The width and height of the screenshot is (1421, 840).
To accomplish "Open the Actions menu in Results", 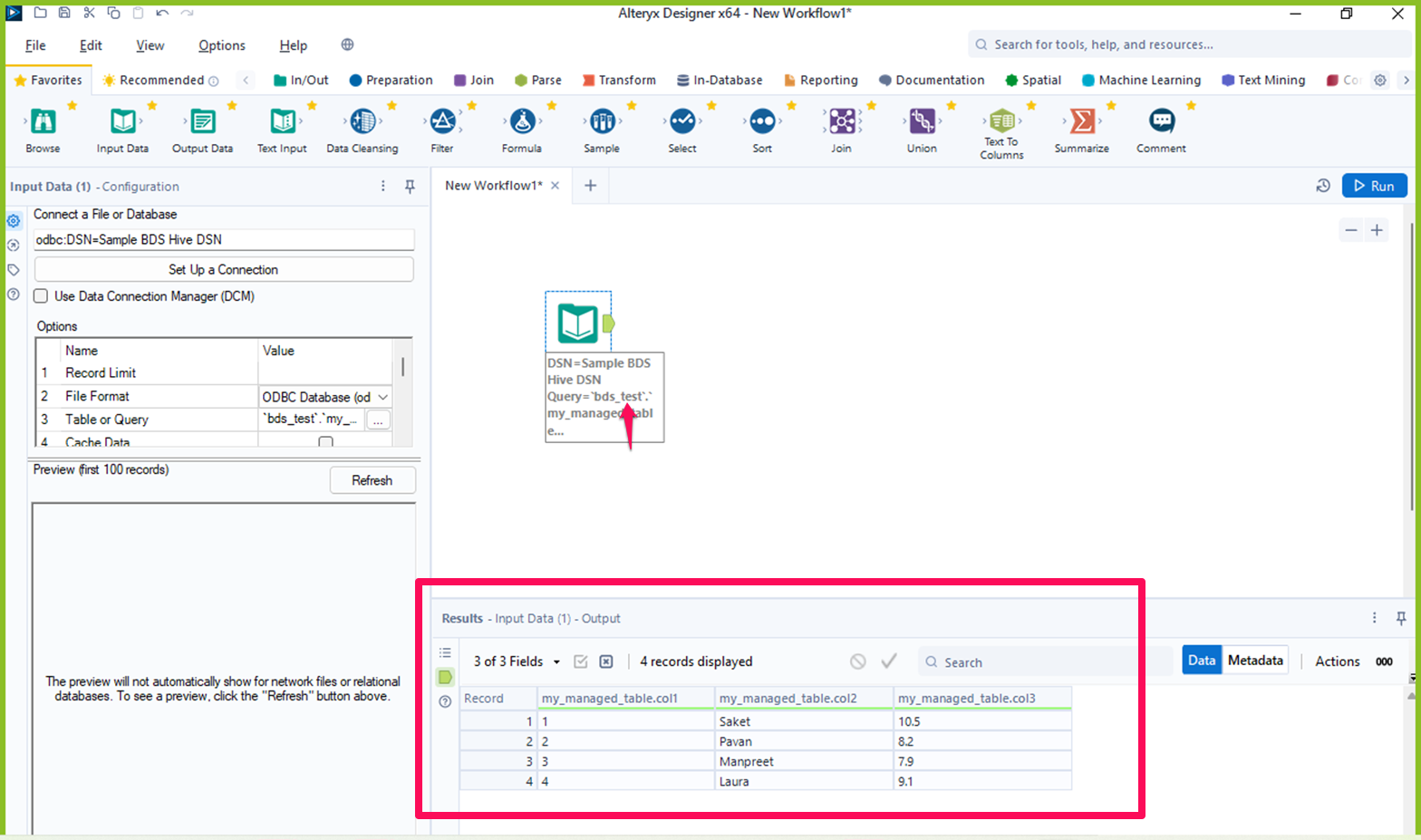I will [1337, 661].
